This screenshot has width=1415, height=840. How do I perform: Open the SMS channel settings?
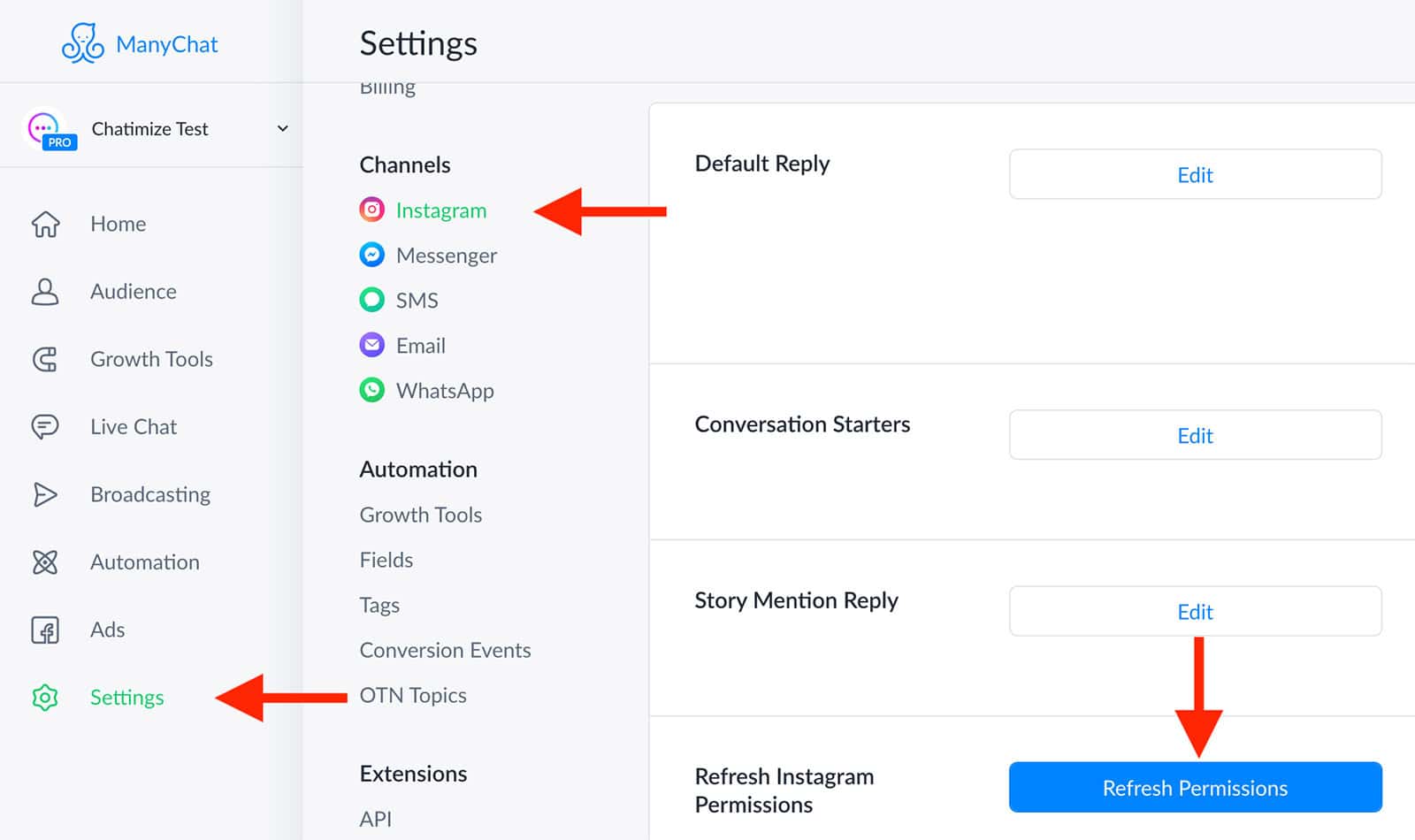pos(399,301)
